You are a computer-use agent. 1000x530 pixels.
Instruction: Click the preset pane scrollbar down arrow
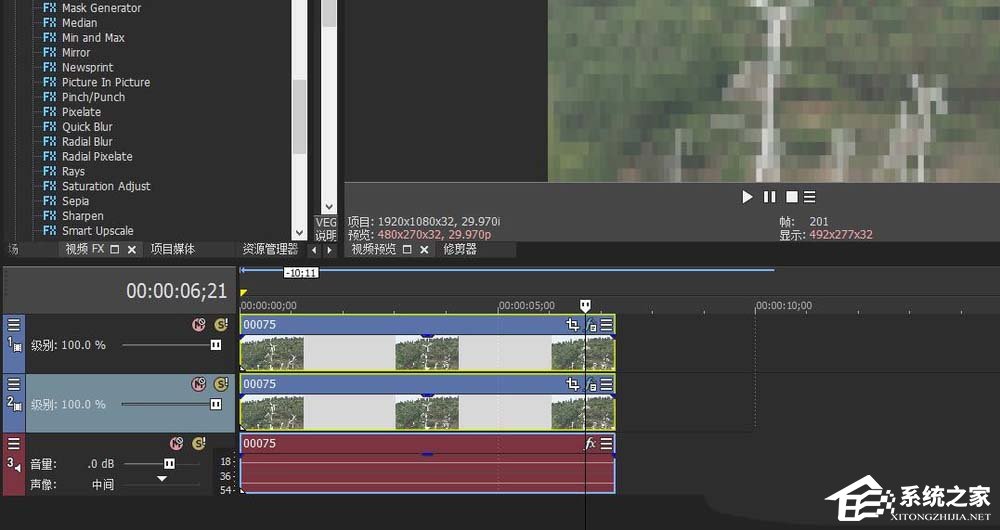click(328, 207)
